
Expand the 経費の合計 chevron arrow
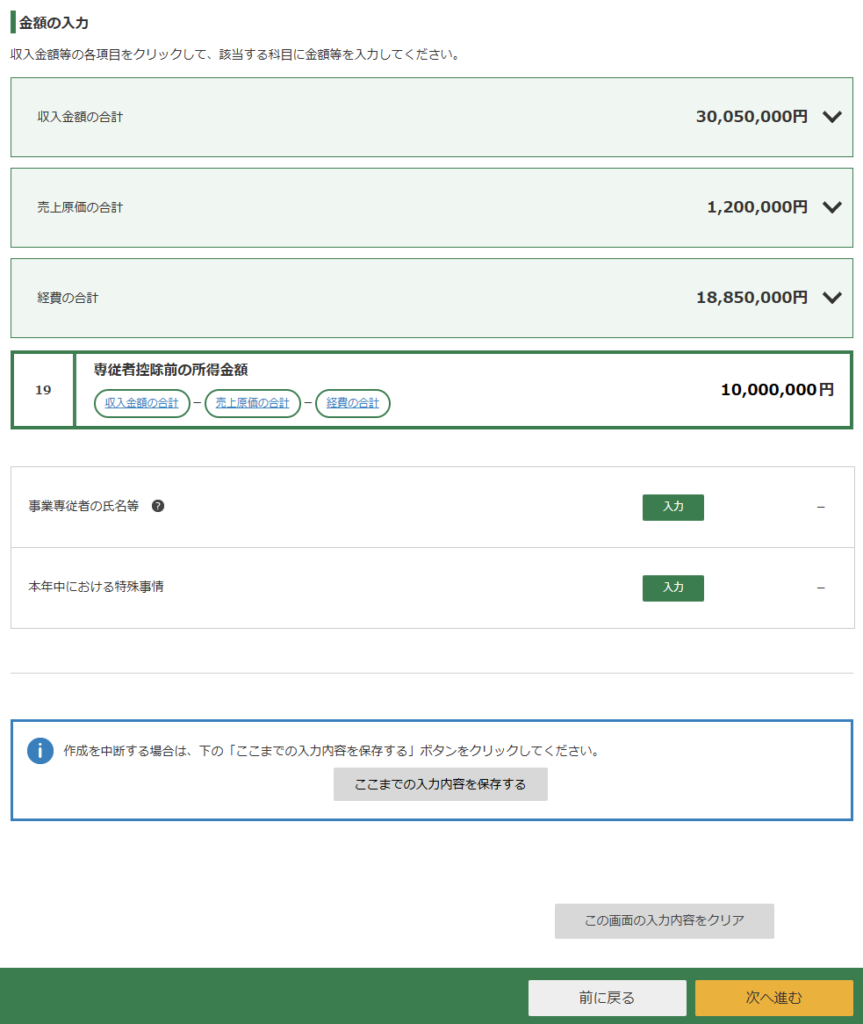click(x=832, y=298)
